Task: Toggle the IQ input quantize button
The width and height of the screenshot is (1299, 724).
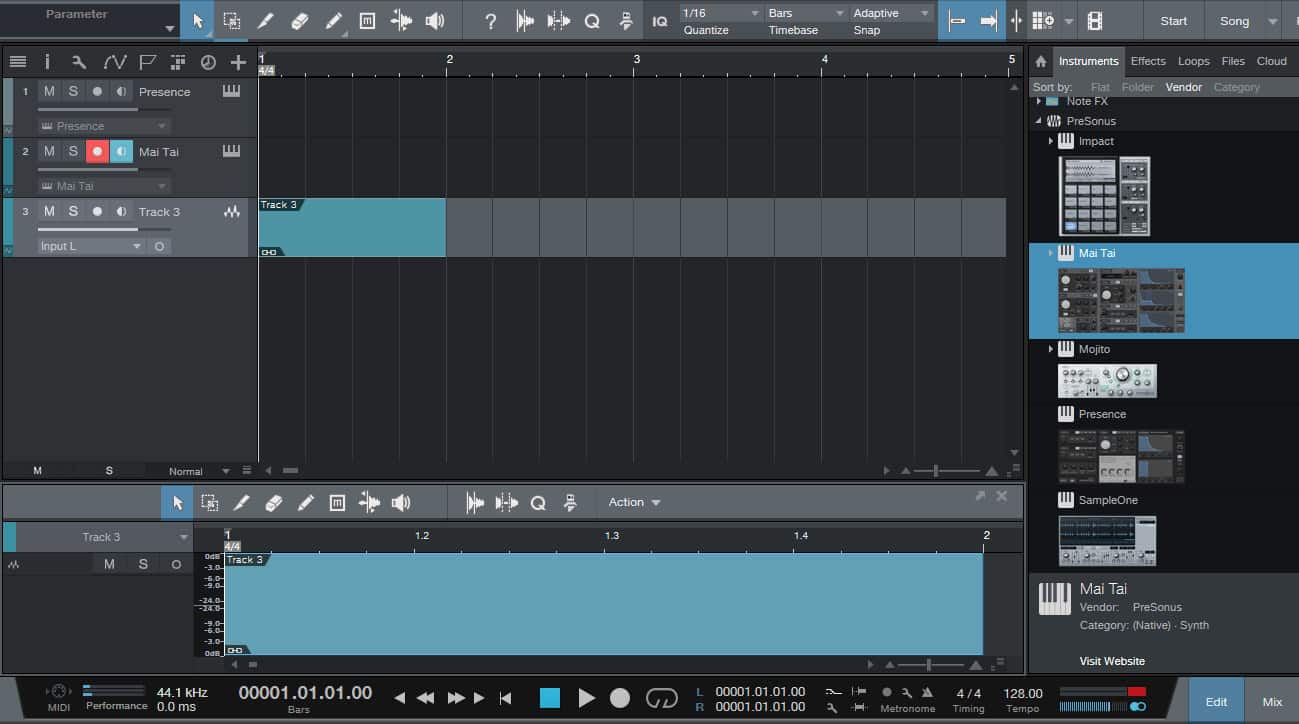Action: tap(659, 21)
